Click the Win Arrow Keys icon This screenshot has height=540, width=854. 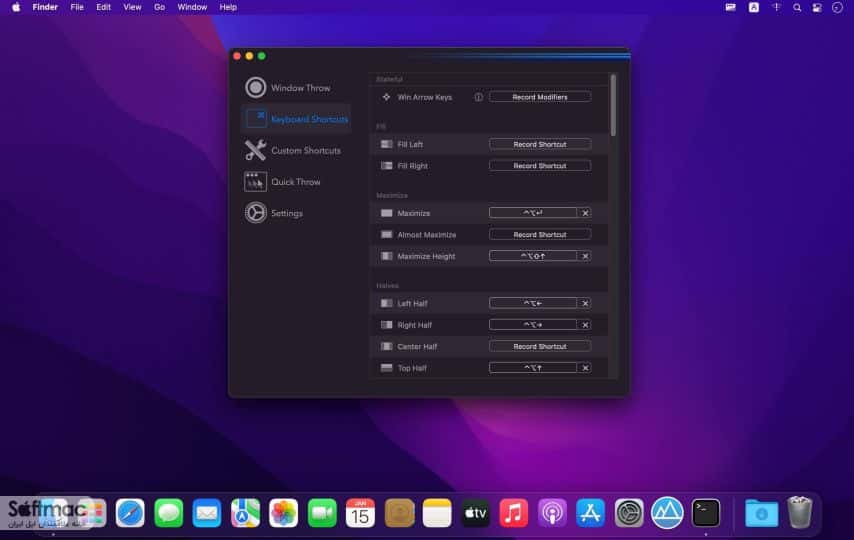click(386, 97)
